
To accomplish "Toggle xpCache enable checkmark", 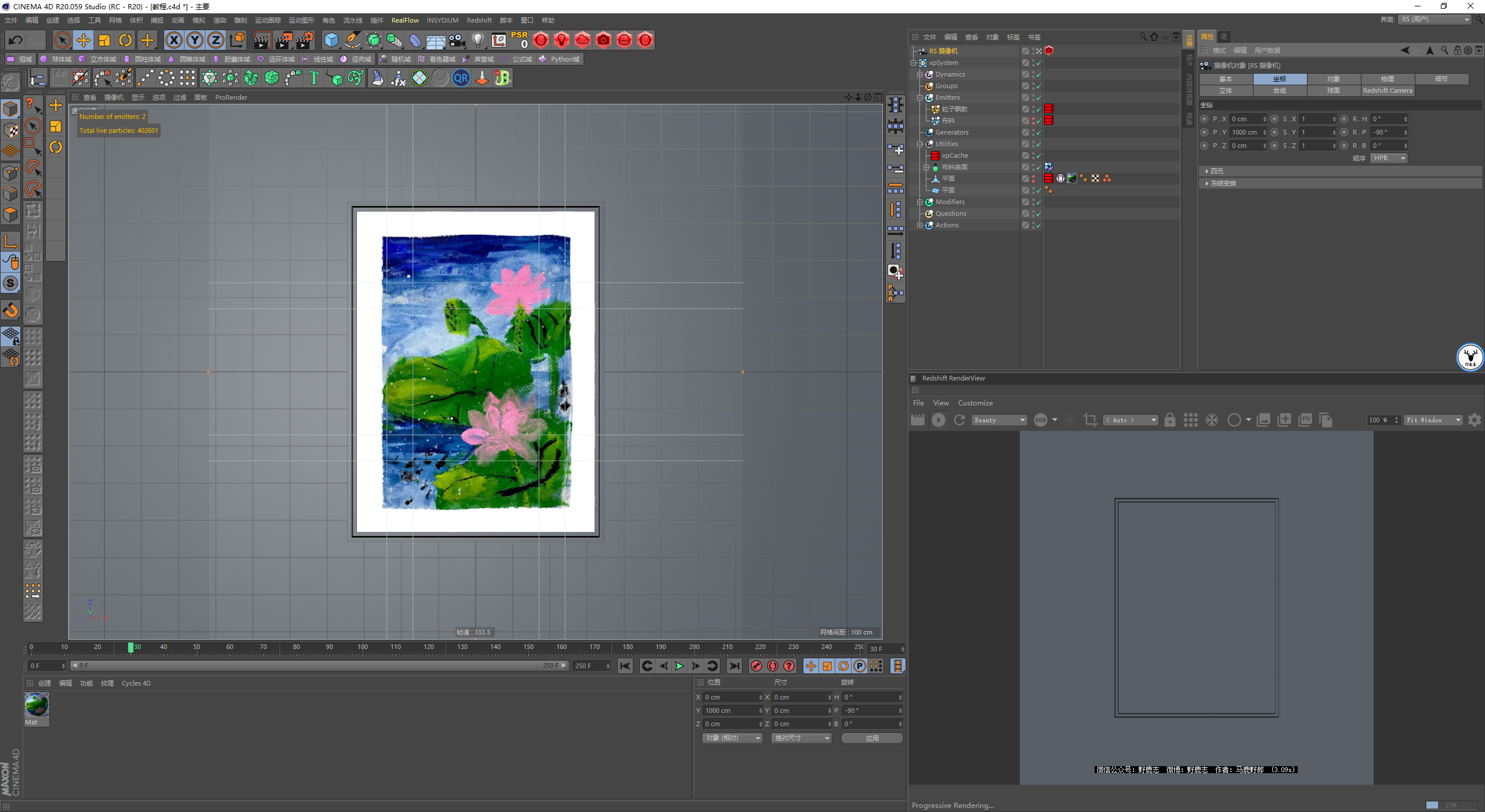I will tap(1038, 155).
